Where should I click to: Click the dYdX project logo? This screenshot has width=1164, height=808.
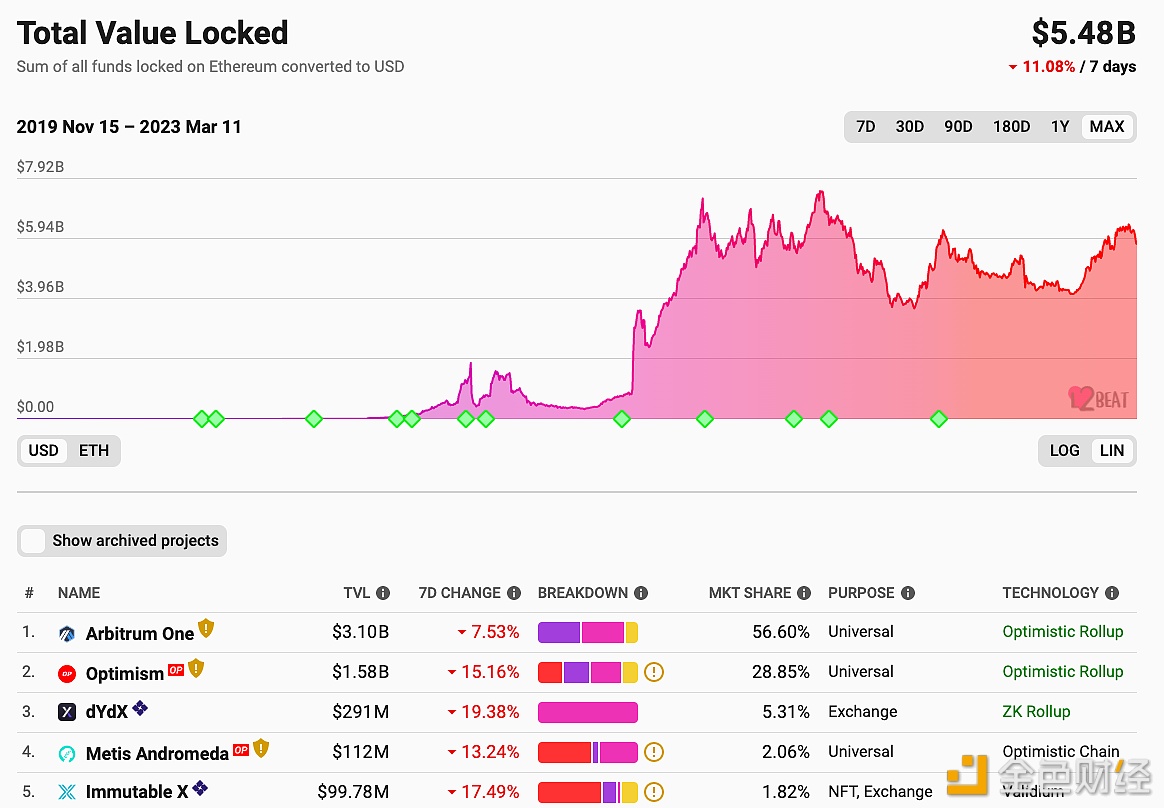point(66,712)
